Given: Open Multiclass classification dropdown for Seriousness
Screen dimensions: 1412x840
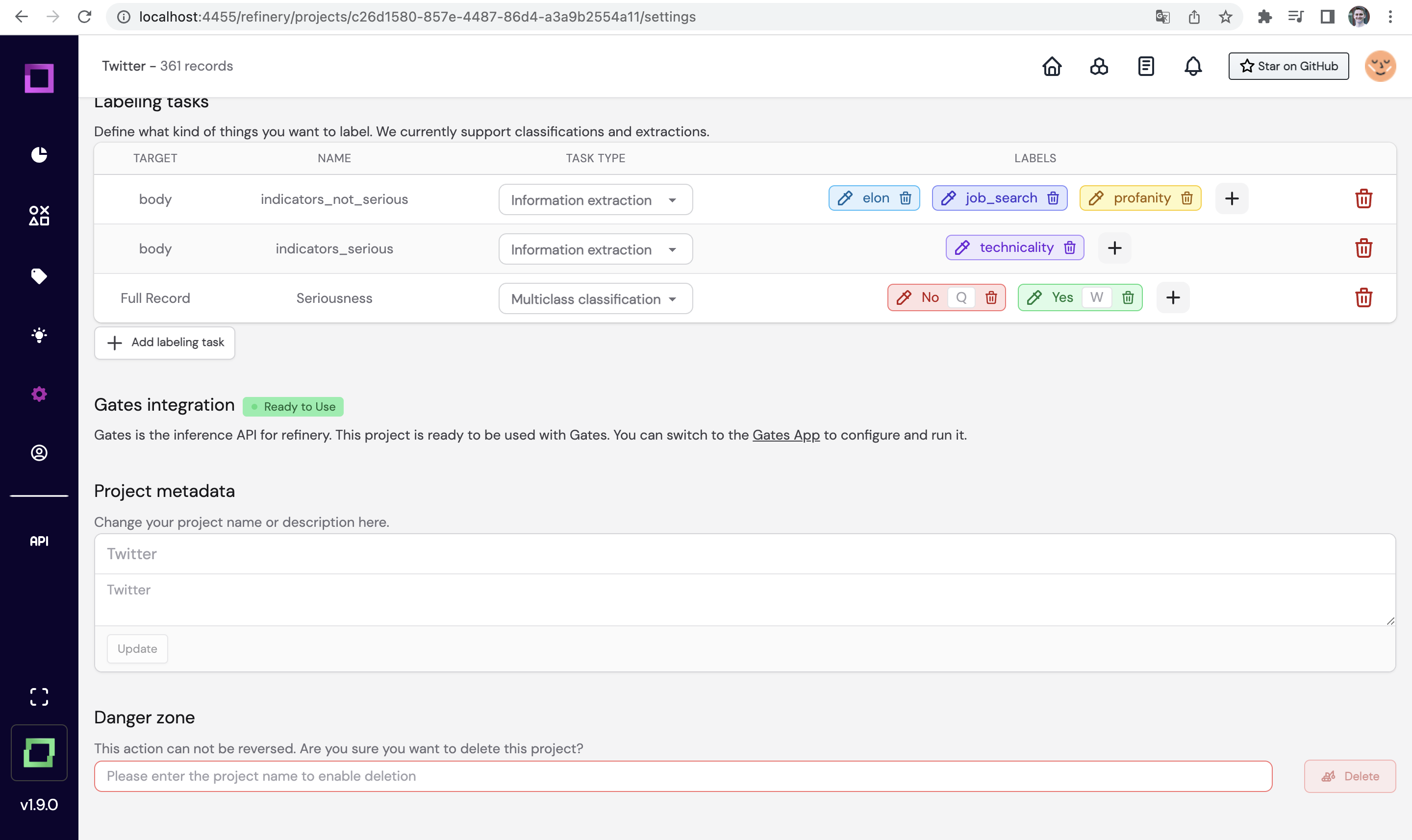Looking at the screenshot, I should [x=595, y=298].
